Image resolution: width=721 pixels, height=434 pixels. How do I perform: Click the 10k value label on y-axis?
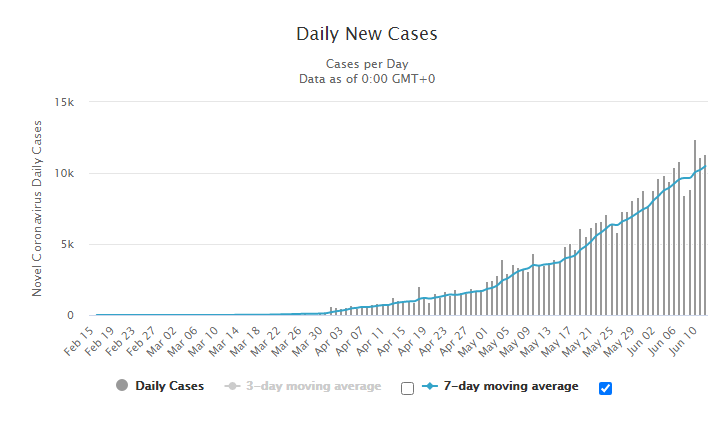(x=64, y=173)
